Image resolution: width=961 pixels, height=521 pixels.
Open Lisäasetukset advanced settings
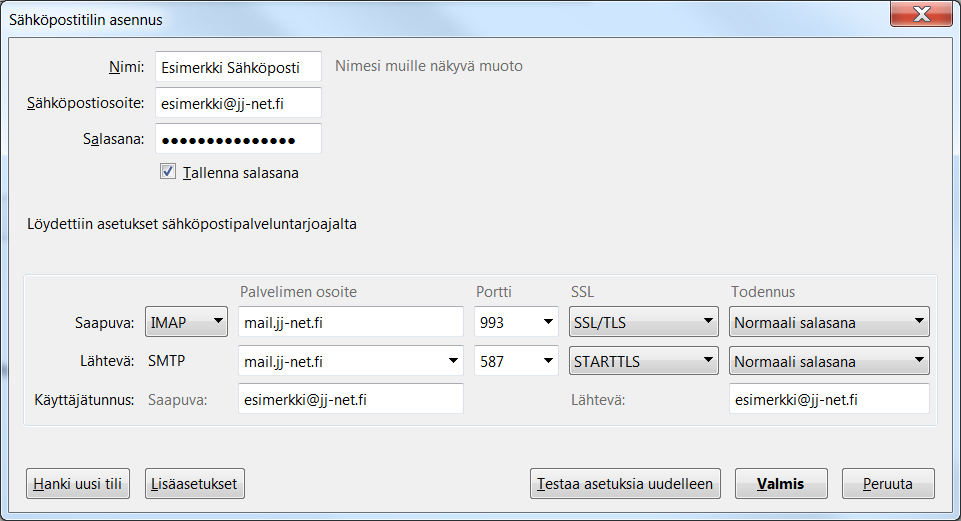coord(195,483)
